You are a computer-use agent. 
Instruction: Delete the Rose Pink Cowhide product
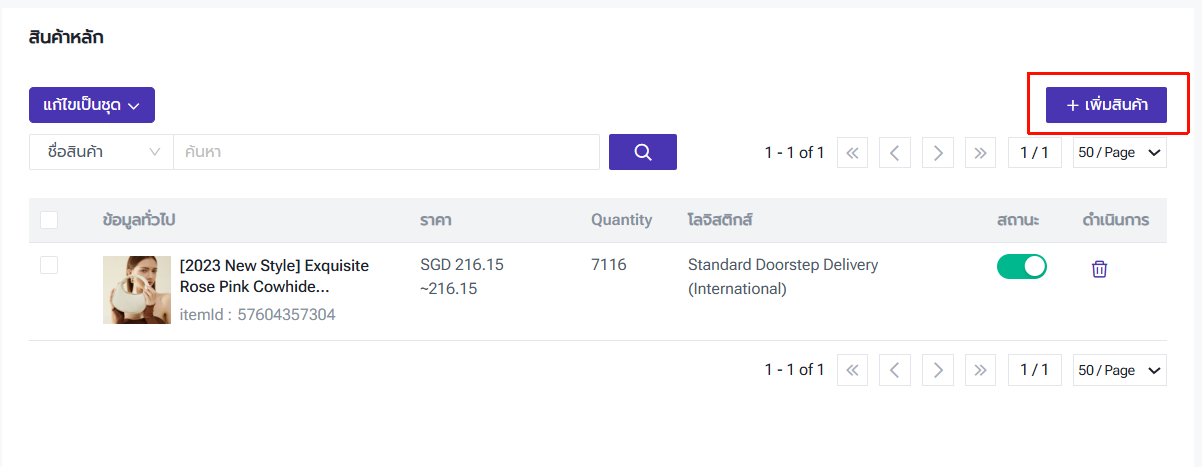1099,268
